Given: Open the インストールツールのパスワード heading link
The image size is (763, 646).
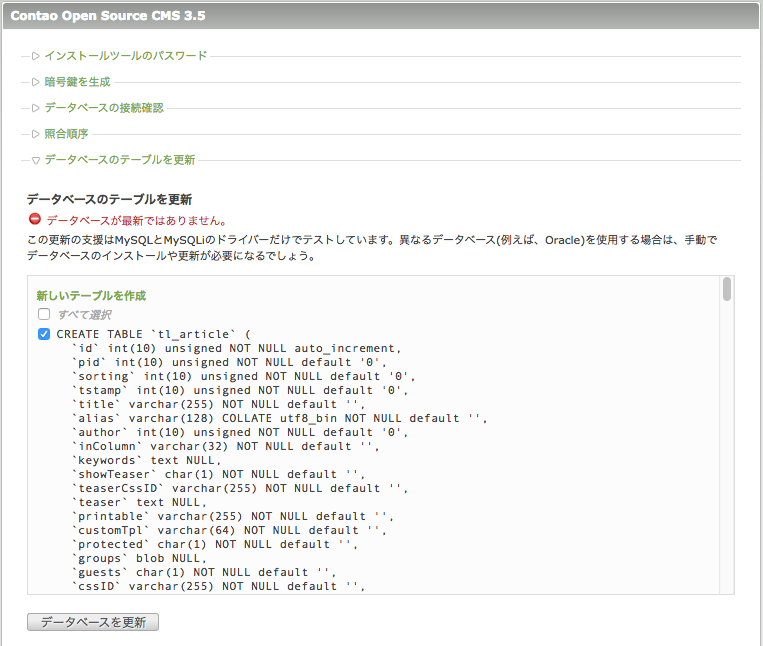Looking at the screenshot, I should pos(126,56).
